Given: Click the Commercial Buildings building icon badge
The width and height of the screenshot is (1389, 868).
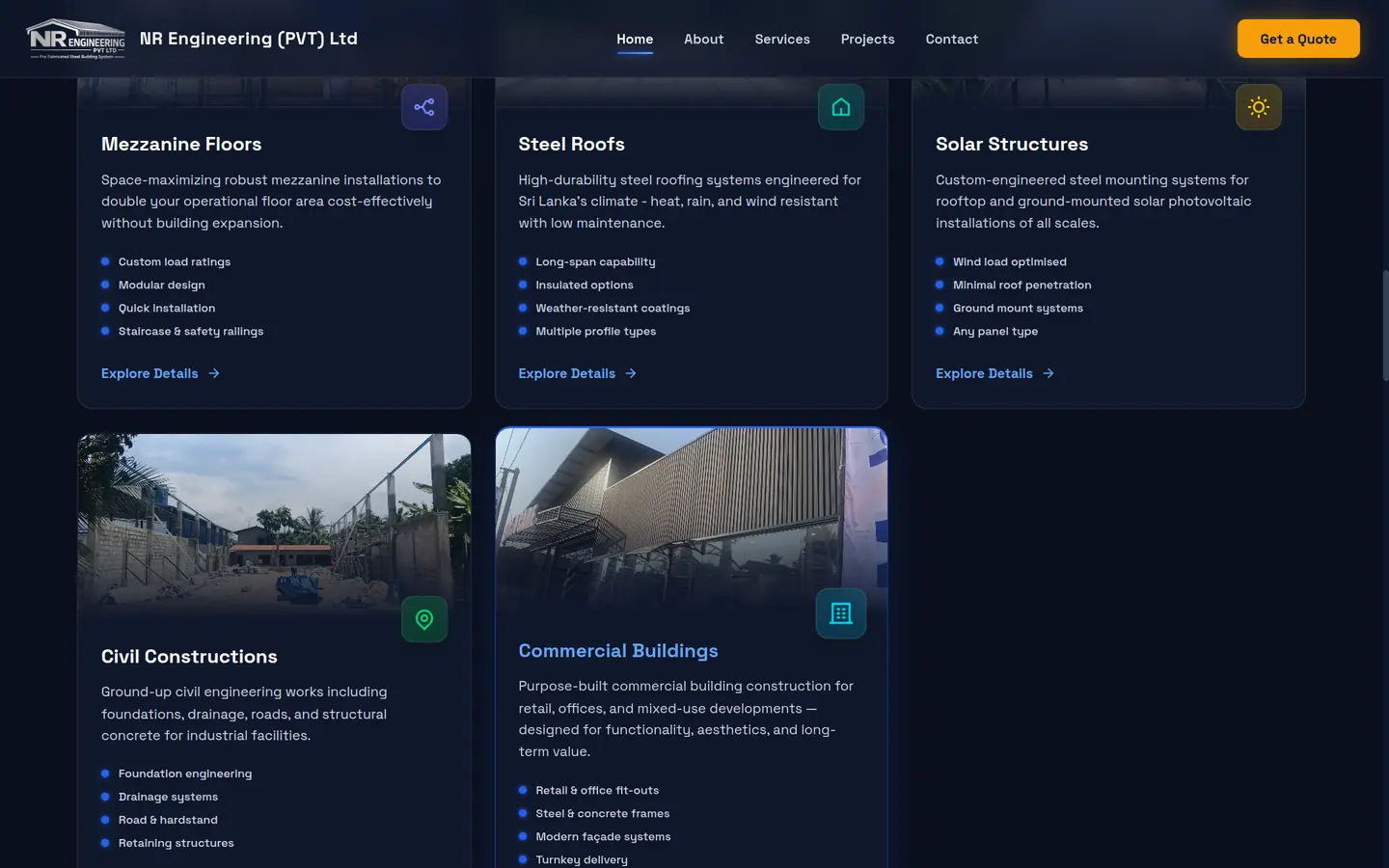Looking at the screenshot, I should pos(841,613).
